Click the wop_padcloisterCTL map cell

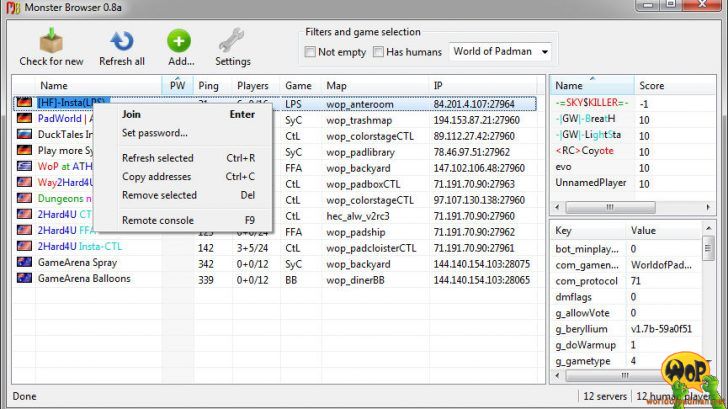tap(371, 248)
